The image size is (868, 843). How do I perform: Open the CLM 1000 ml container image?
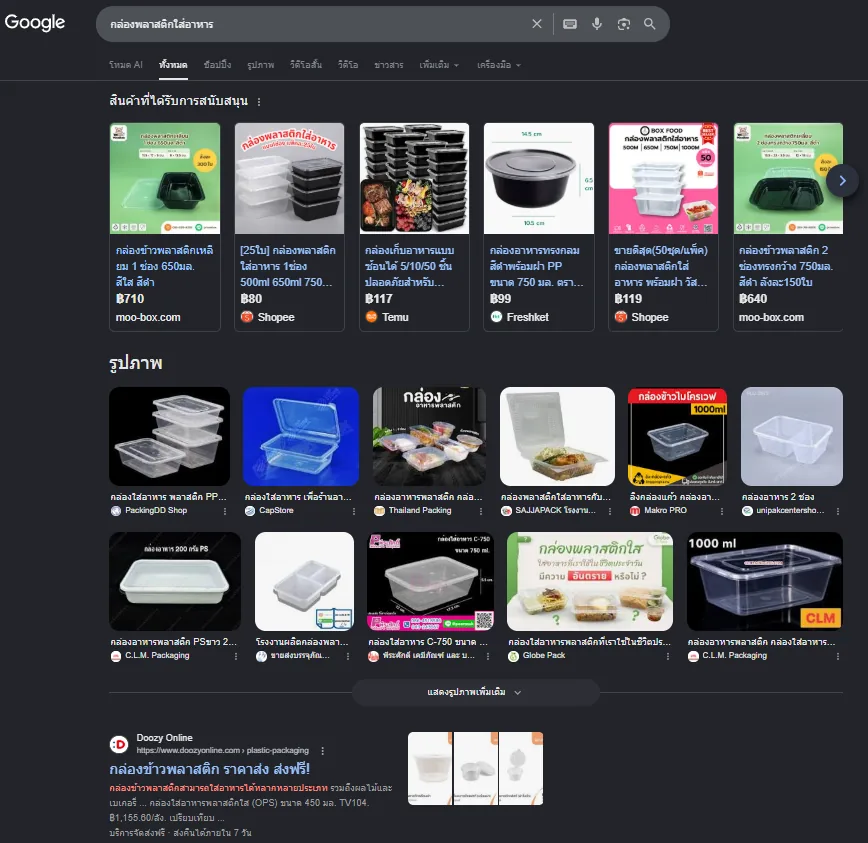(x=764, y=581)
